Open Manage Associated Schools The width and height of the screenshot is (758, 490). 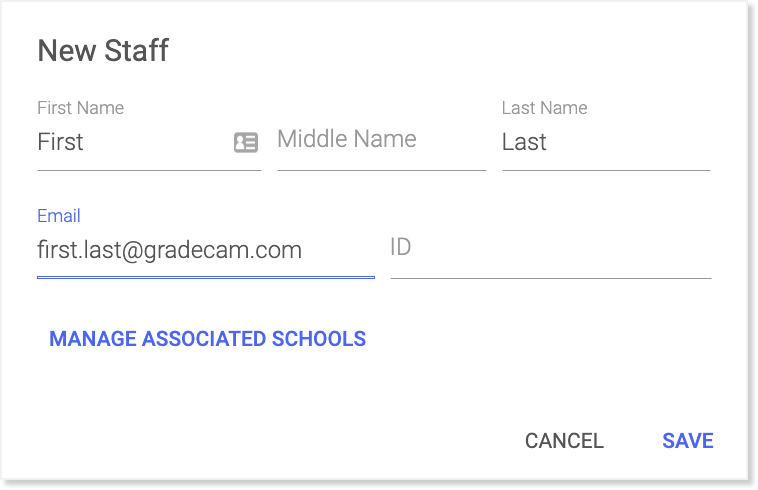pyautogui.click(x=207, y=339)
